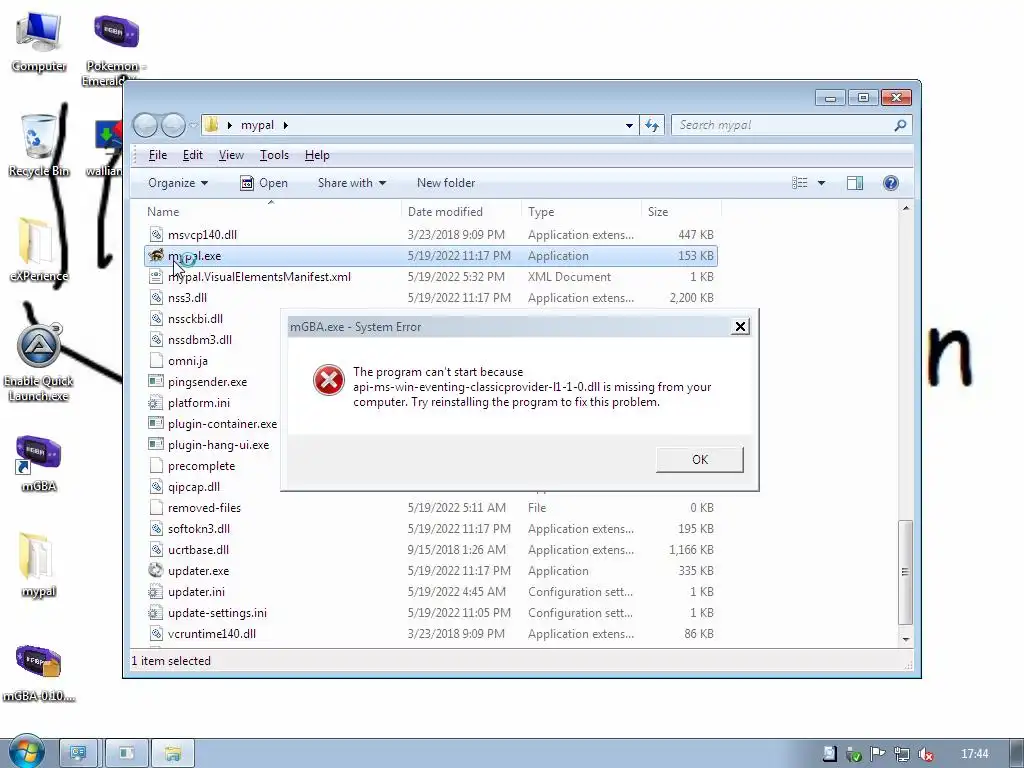
Task: Click scrollbar up arrow in file list
Action: 905,208
